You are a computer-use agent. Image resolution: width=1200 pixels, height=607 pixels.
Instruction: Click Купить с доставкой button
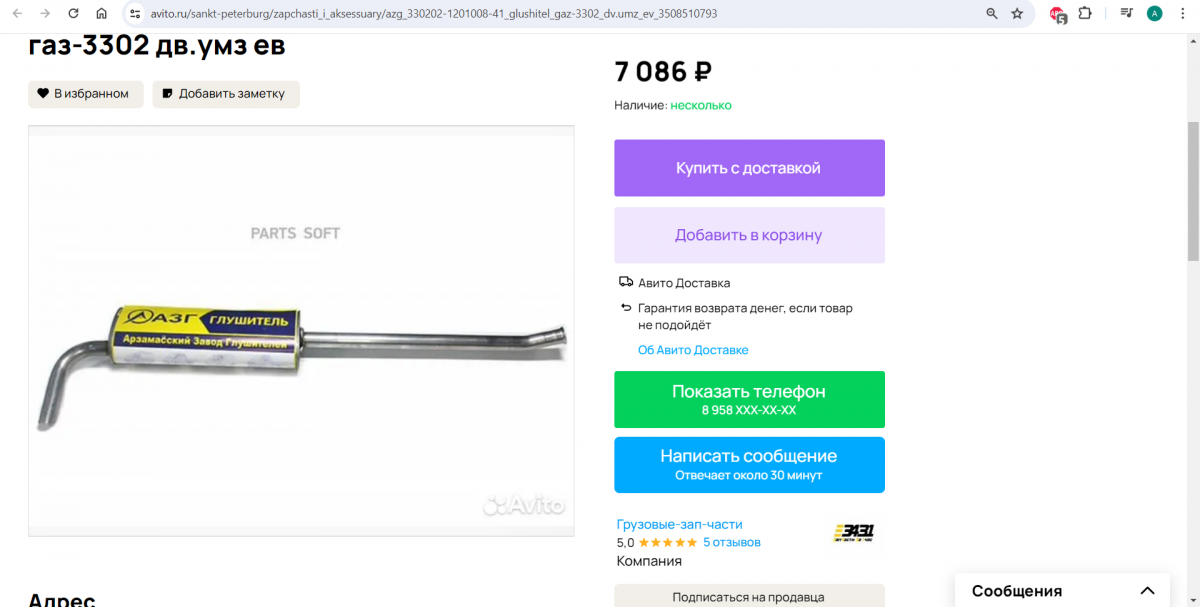coord(749,168)
